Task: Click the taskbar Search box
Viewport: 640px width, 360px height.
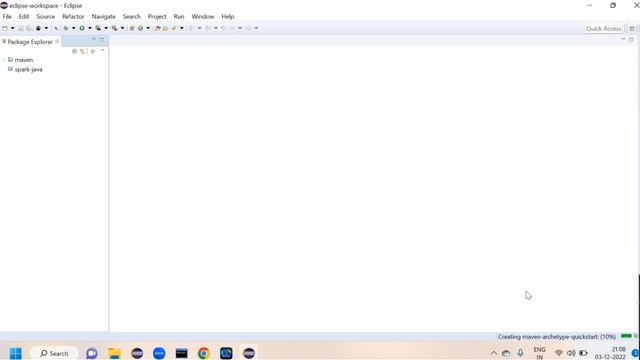Action: pos(54,353)
